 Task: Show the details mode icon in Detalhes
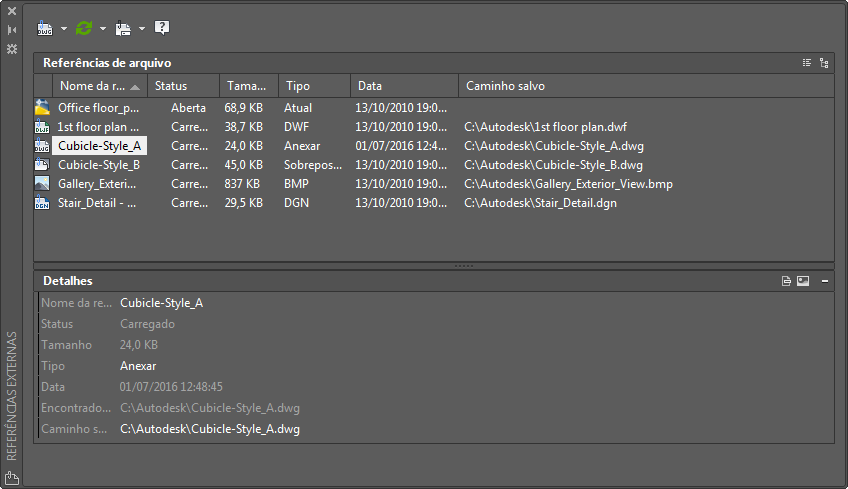click(787, 281)
